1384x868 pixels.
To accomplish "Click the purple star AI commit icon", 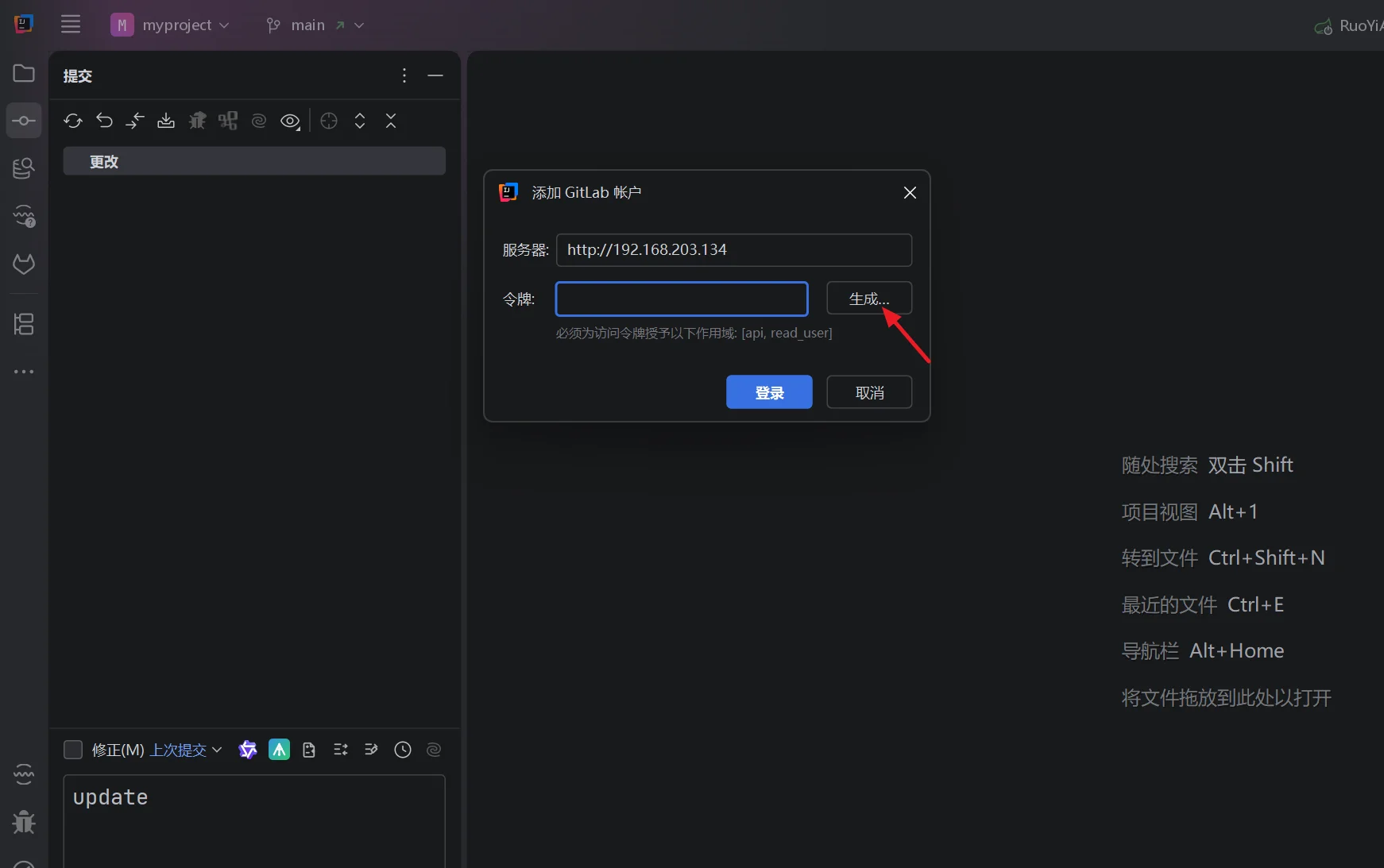I will [x=248, y=750].
